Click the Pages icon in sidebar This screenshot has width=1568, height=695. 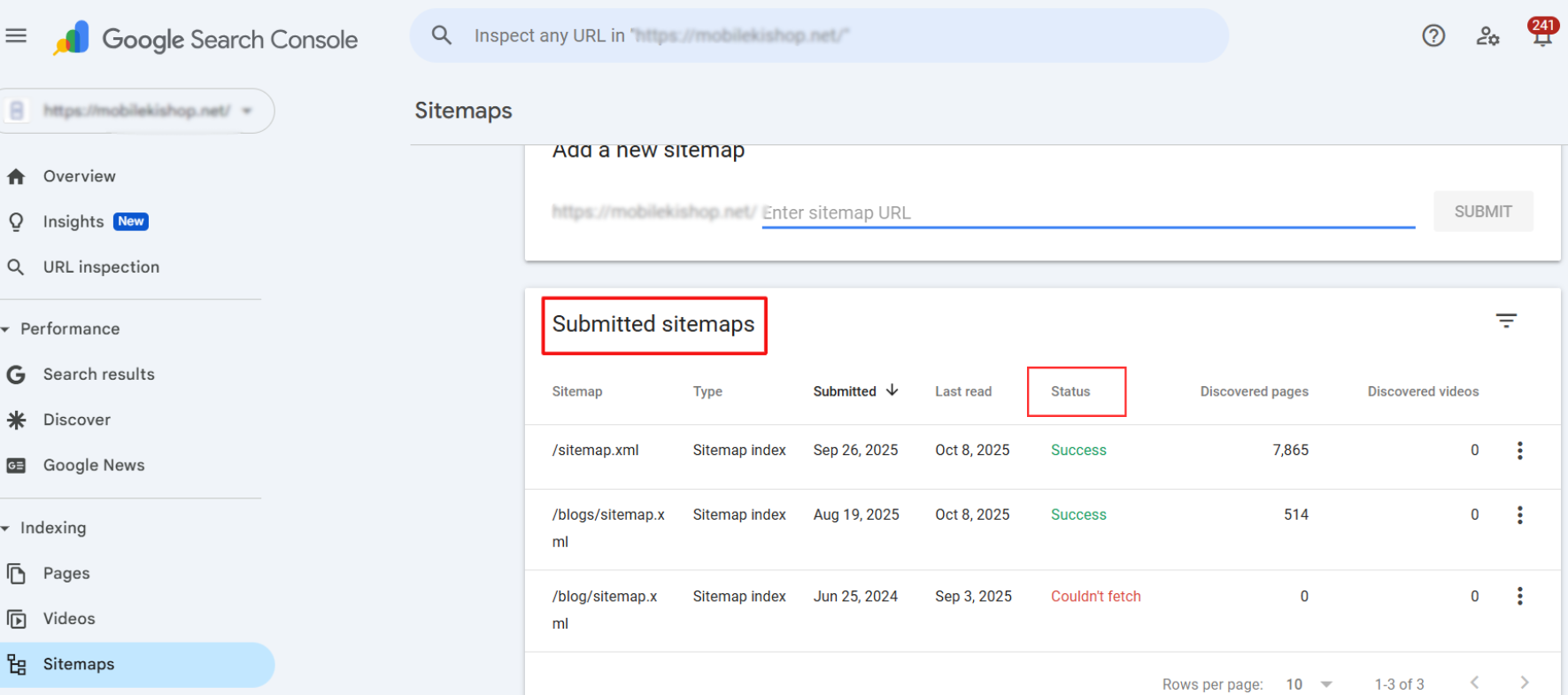tap(16, 574)
